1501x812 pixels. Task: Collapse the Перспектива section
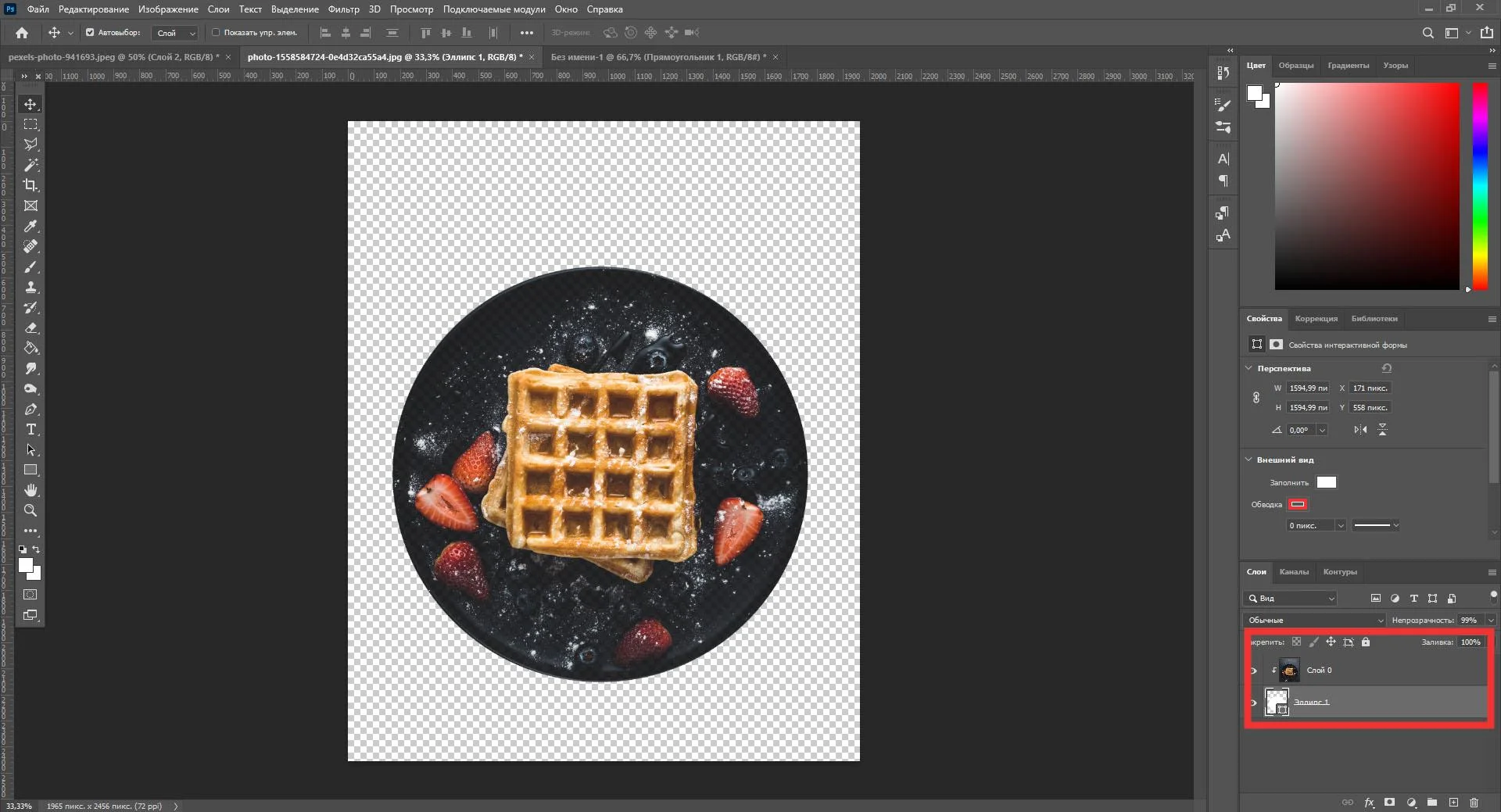click(1248, 368)
